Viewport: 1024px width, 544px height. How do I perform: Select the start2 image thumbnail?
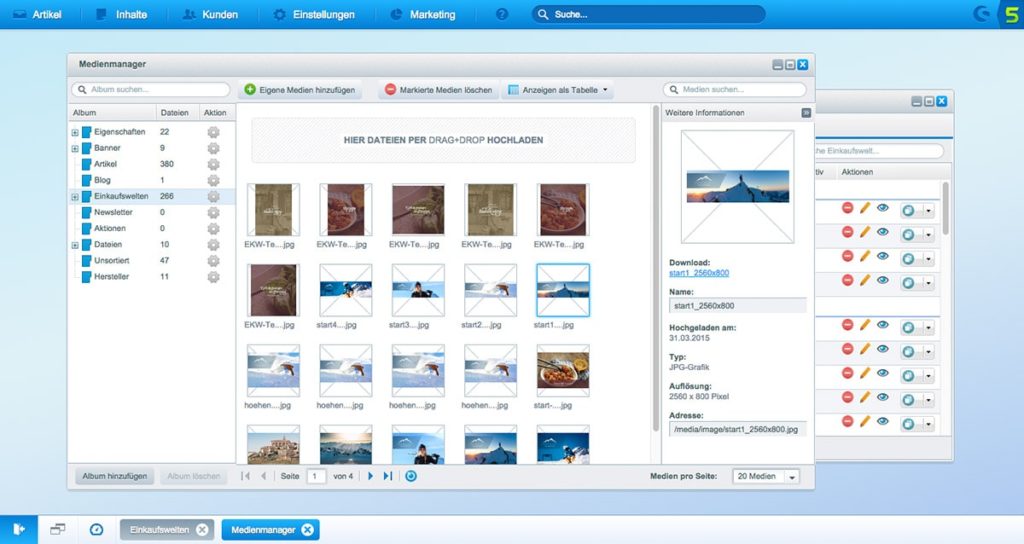[490, 290]
